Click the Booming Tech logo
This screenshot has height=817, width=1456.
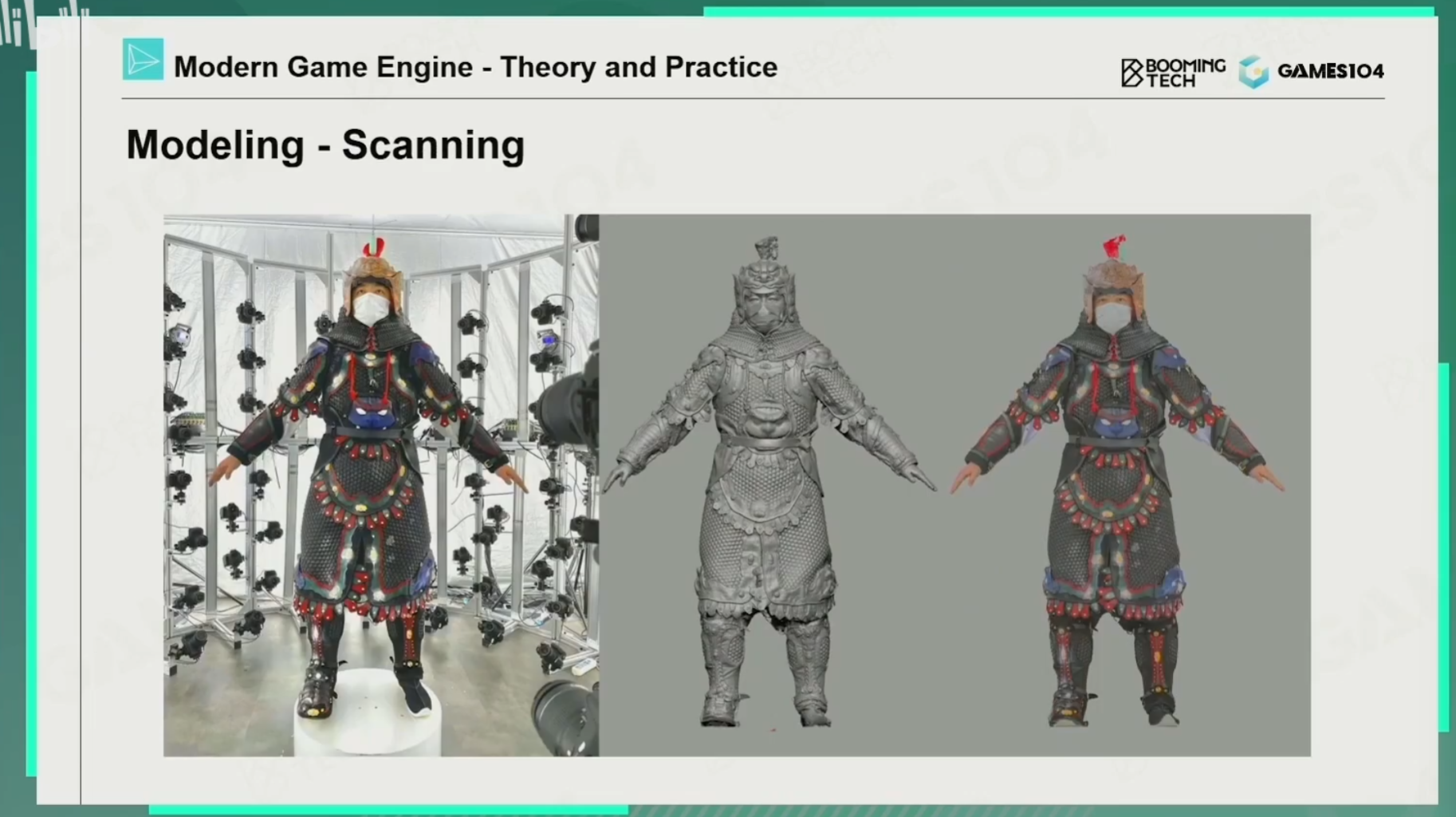click(x=1172, y=72)
